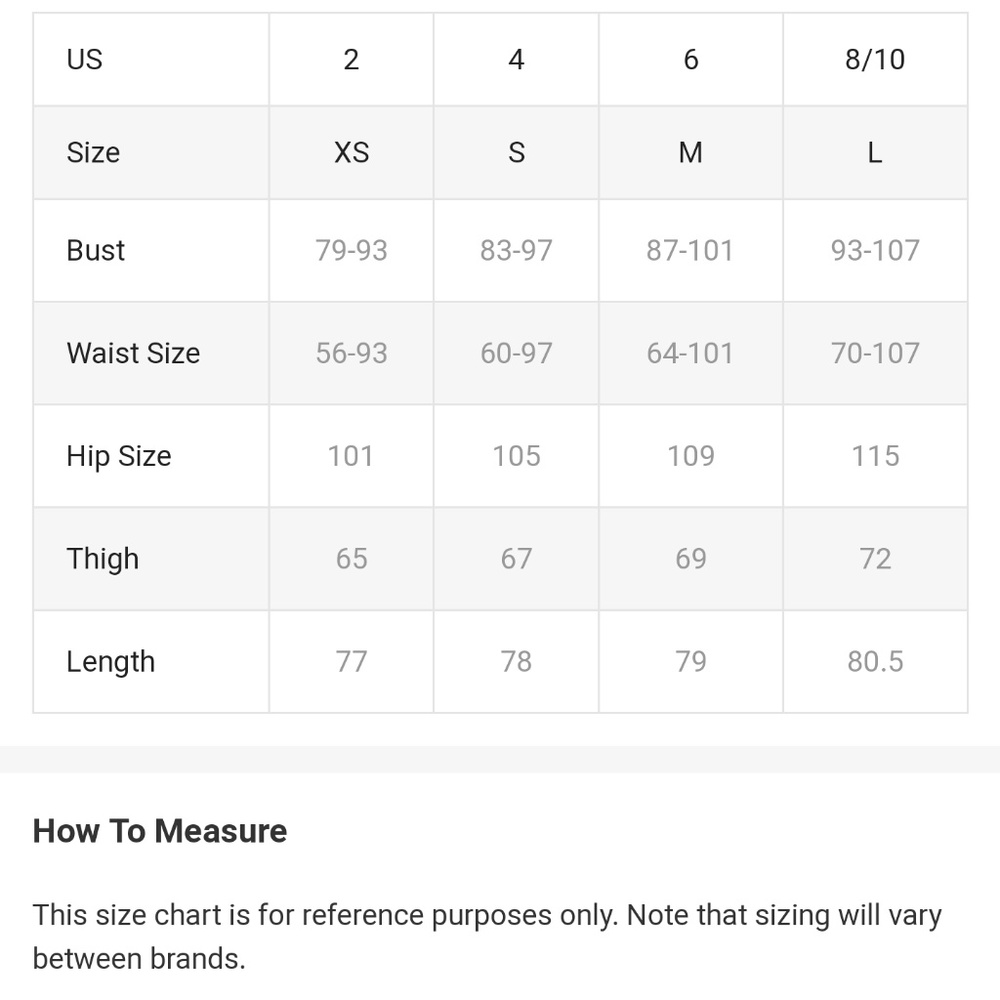Select the XS size column header
The height and width of the screenshot is (1000, 1000).
click(351, 152)
